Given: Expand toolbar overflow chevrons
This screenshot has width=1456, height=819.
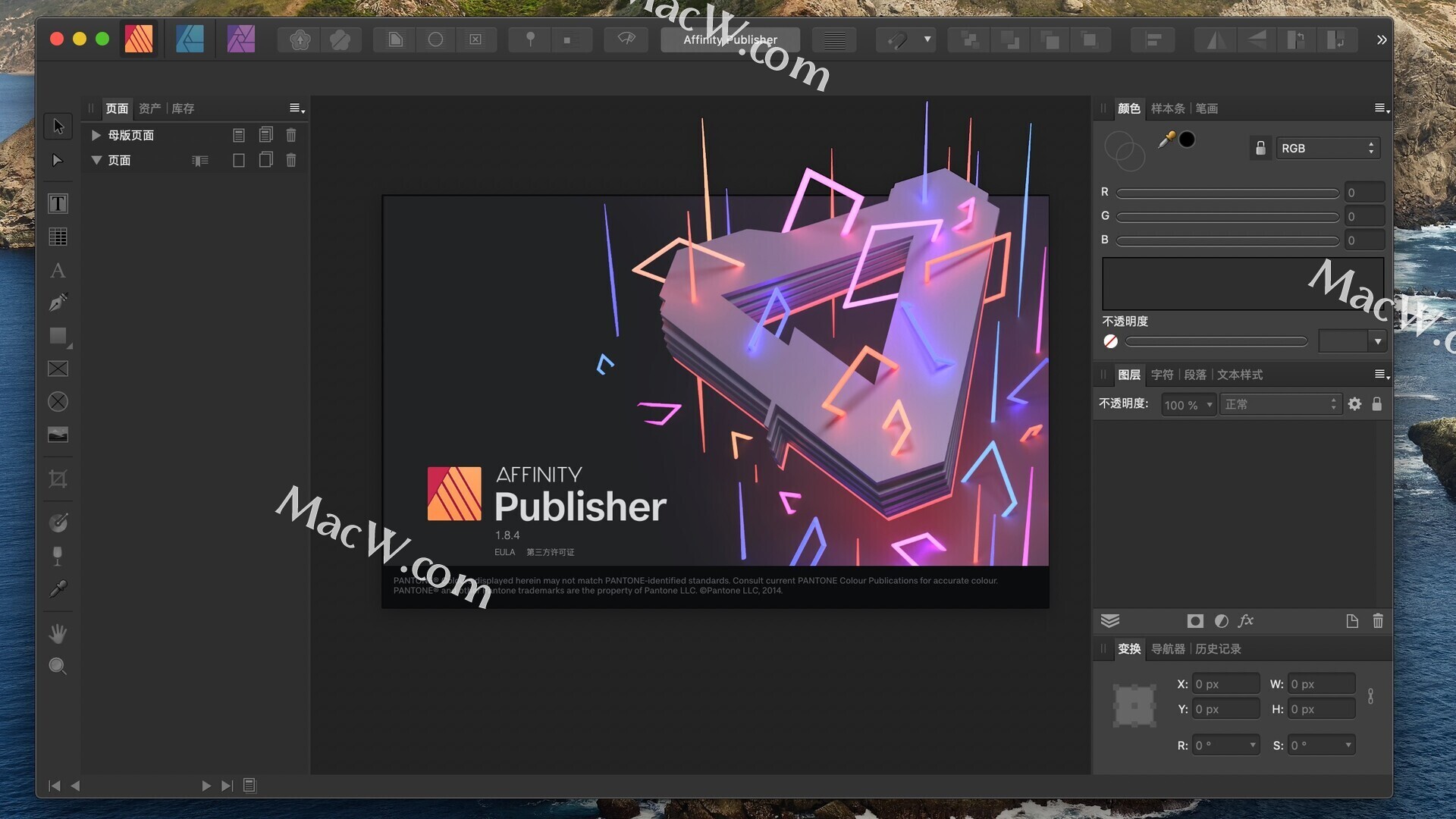Looking at the screenshot, I should click(x=1382, y=39).
